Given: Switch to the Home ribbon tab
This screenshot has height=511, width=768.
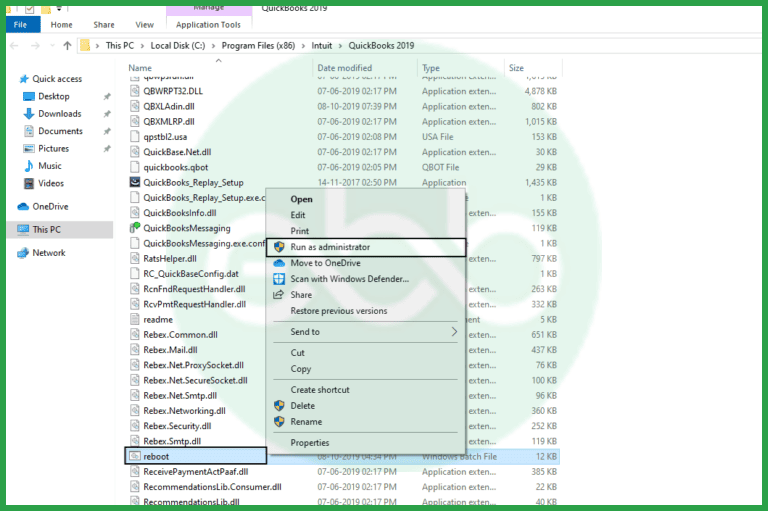Looking at the screenshot, I should pyautogui.click(x=61, y=24).
